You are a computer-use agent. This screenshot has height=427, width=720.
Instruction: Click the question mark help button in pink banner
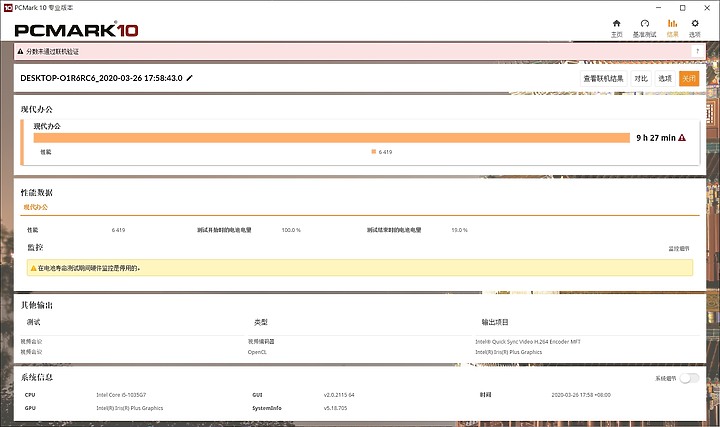point(698,51)
